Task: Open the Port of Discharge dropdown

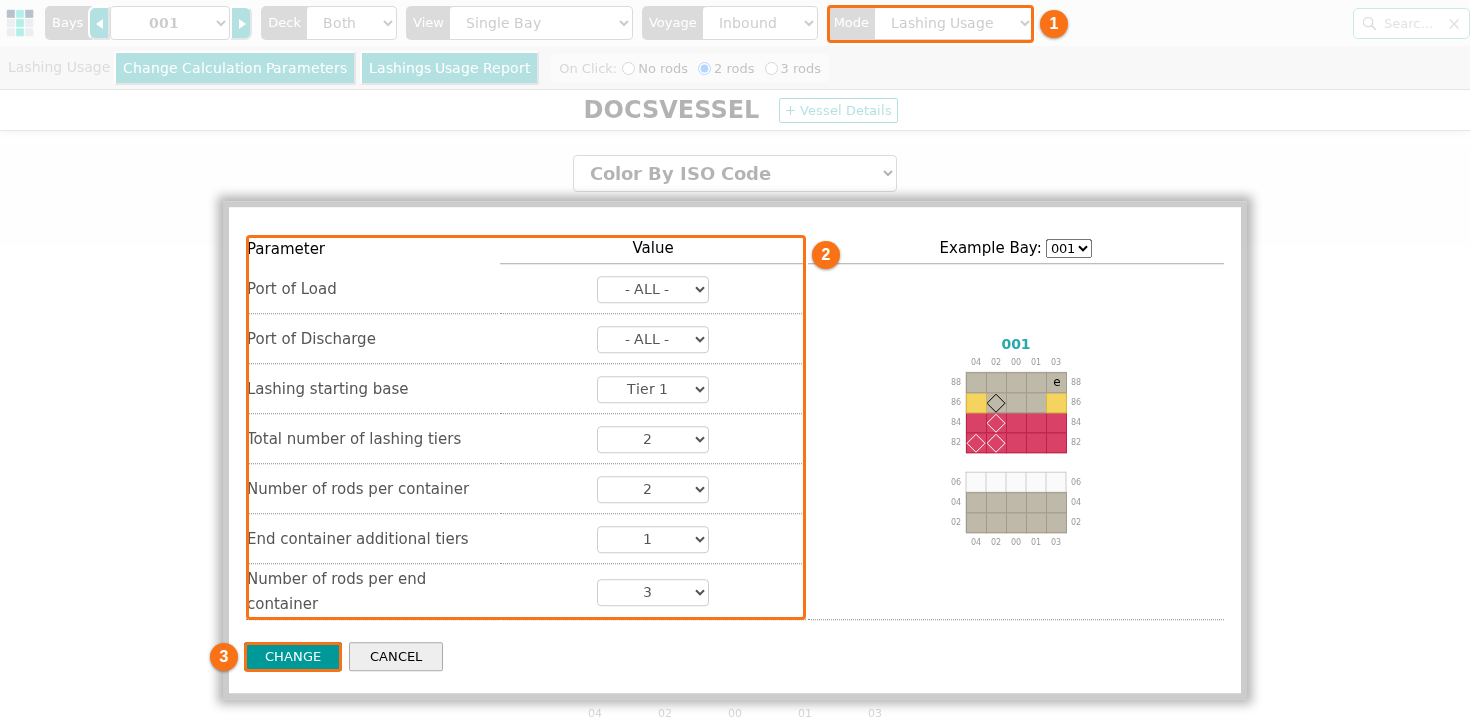Action: pyautogui.click(x=653, y=339)
